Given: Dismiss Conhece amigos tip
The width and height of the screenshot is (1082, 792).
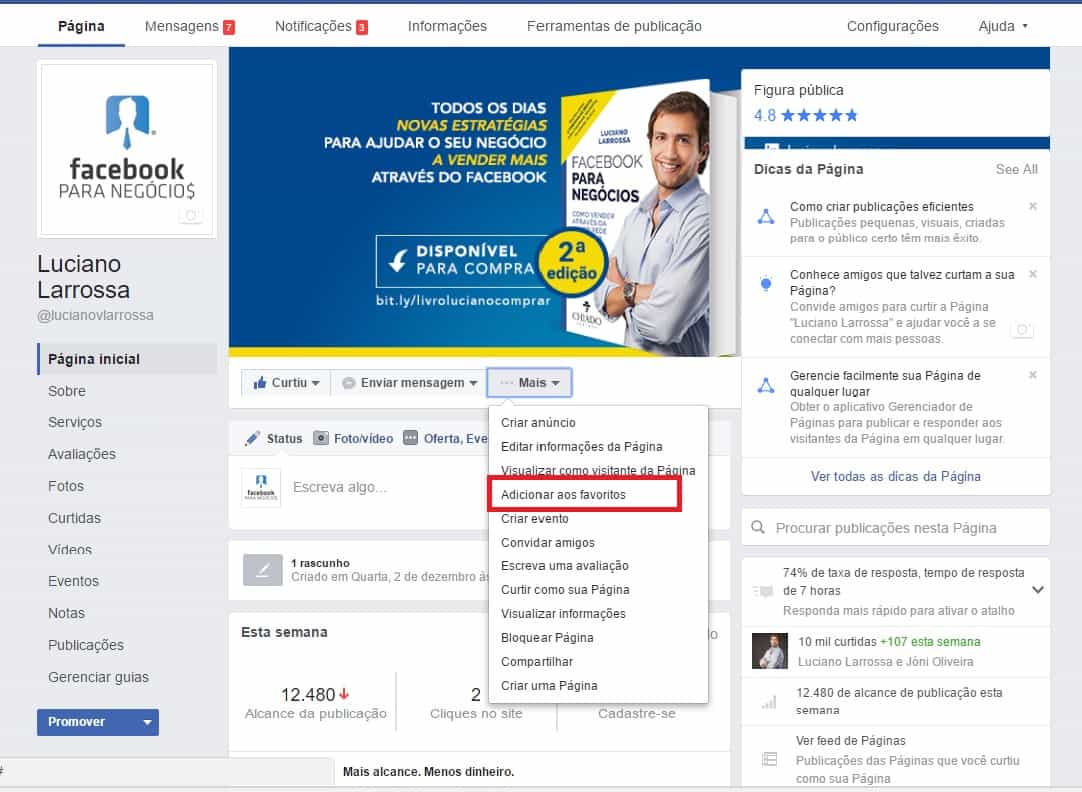Looking at the screenshot, I should tap(1033, 274).
